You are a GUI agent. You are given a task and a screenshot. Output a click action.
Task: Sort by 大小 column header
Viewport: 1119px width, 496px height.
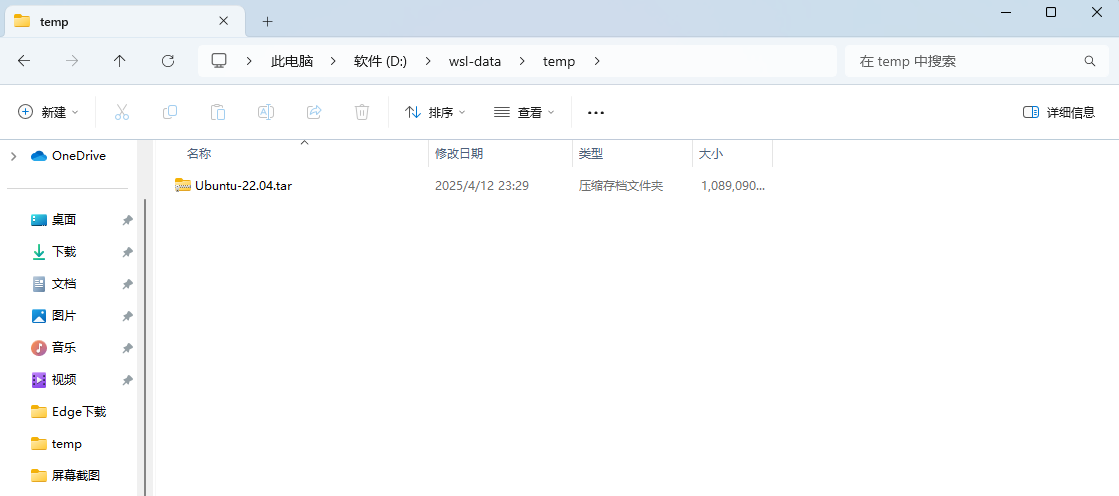coord(712,153)
